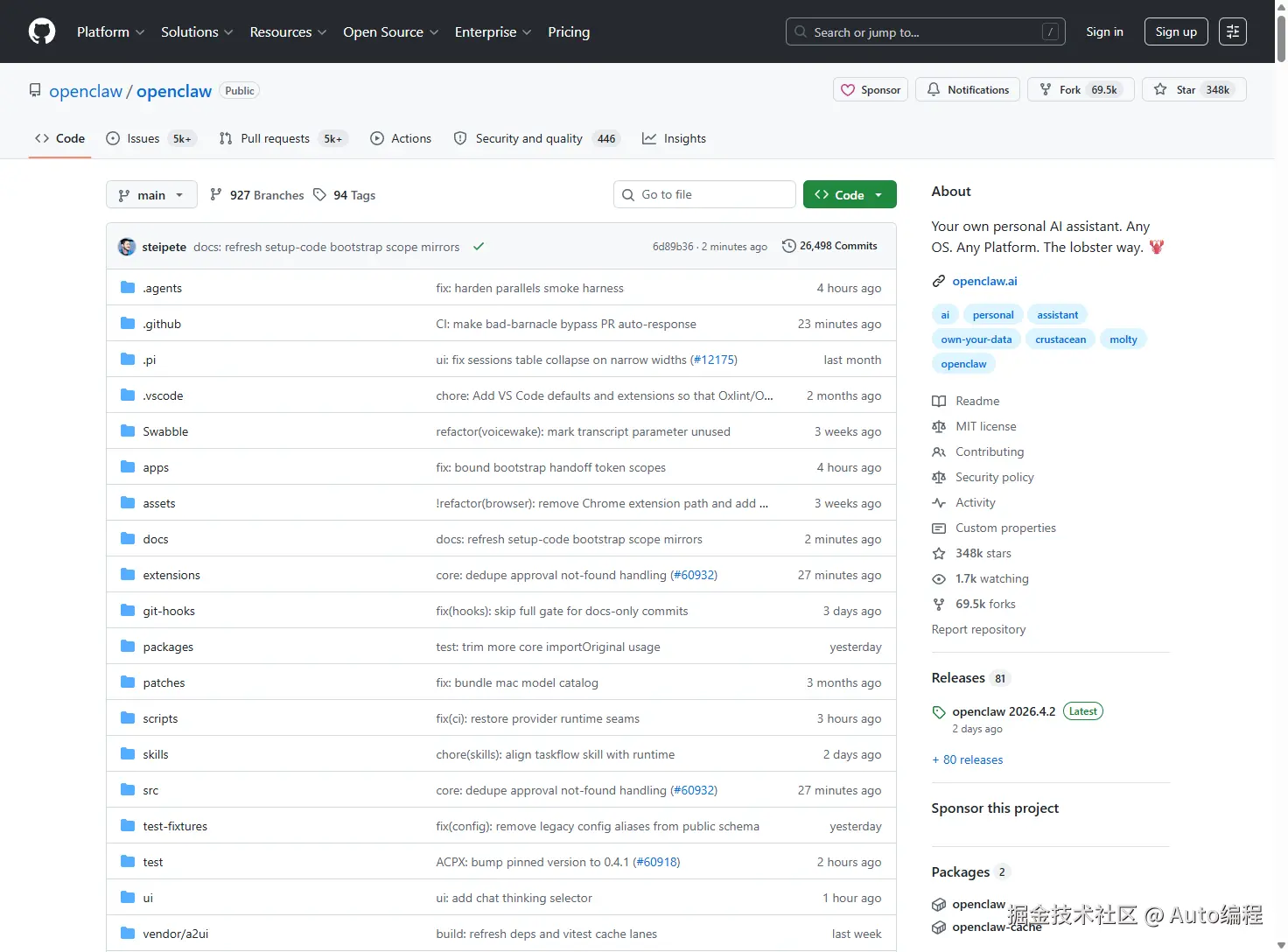Click the Readme book icon
1288x952 pixels.
click(x=939, y=401)
